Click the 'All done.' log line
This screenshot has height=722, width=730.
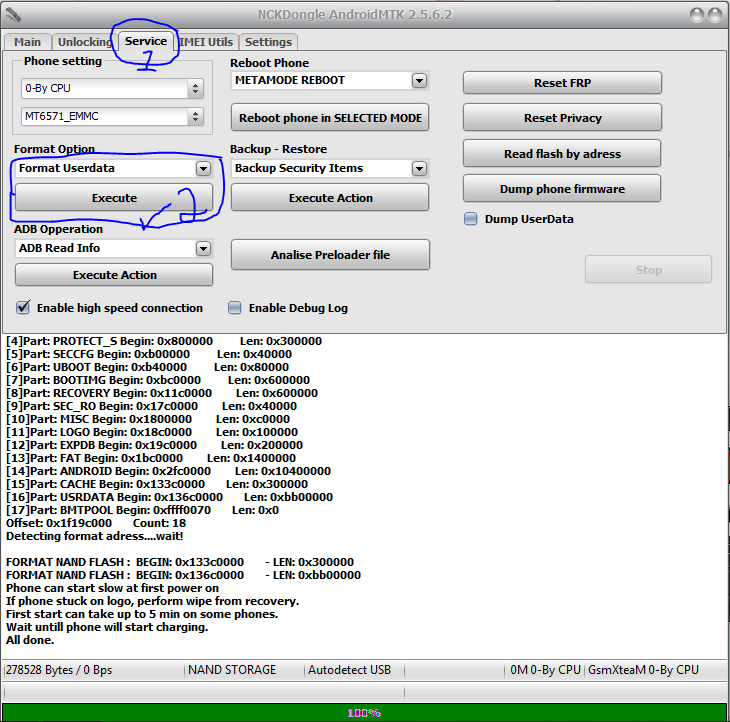coord(30,640)
